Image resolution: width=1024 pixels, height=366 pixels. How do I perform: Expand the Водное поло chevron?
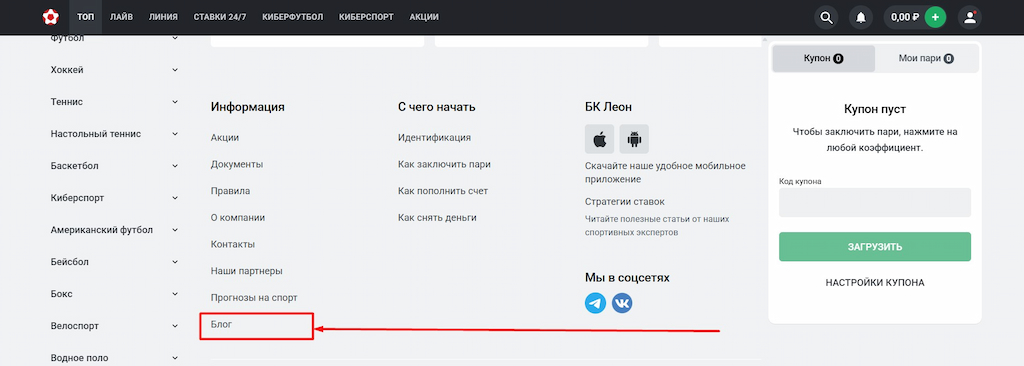[x=175, y=358]
